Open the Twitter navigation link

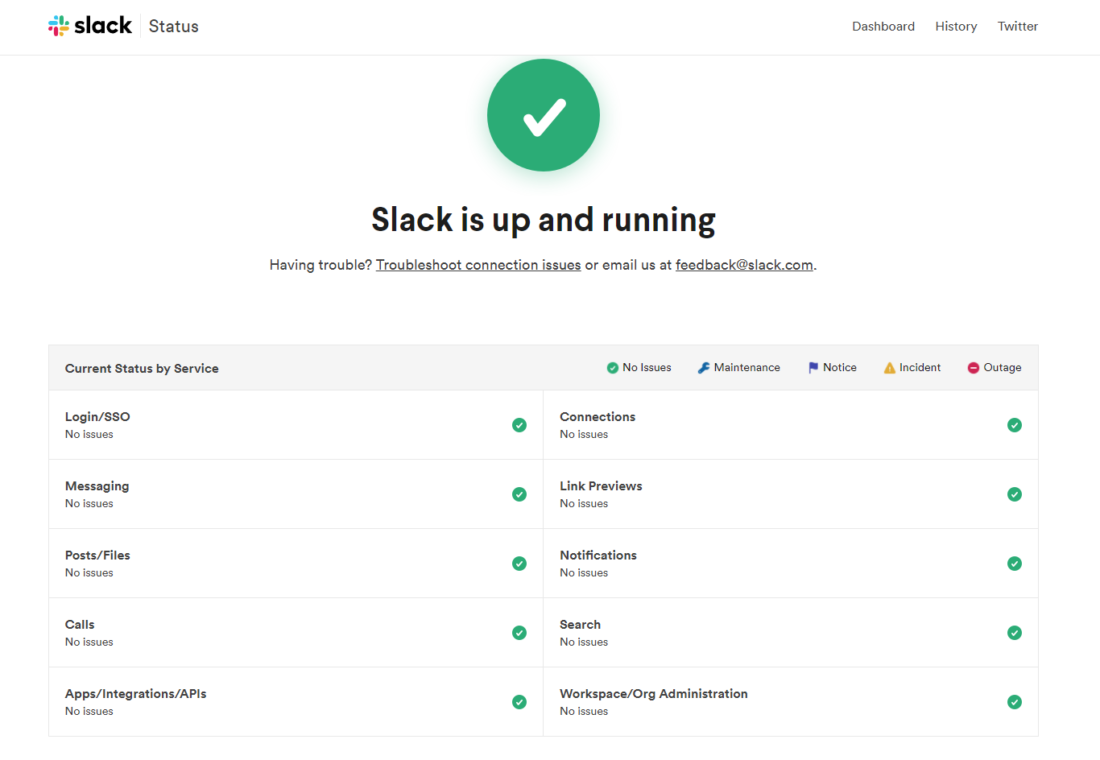[x=1017, y=26]
